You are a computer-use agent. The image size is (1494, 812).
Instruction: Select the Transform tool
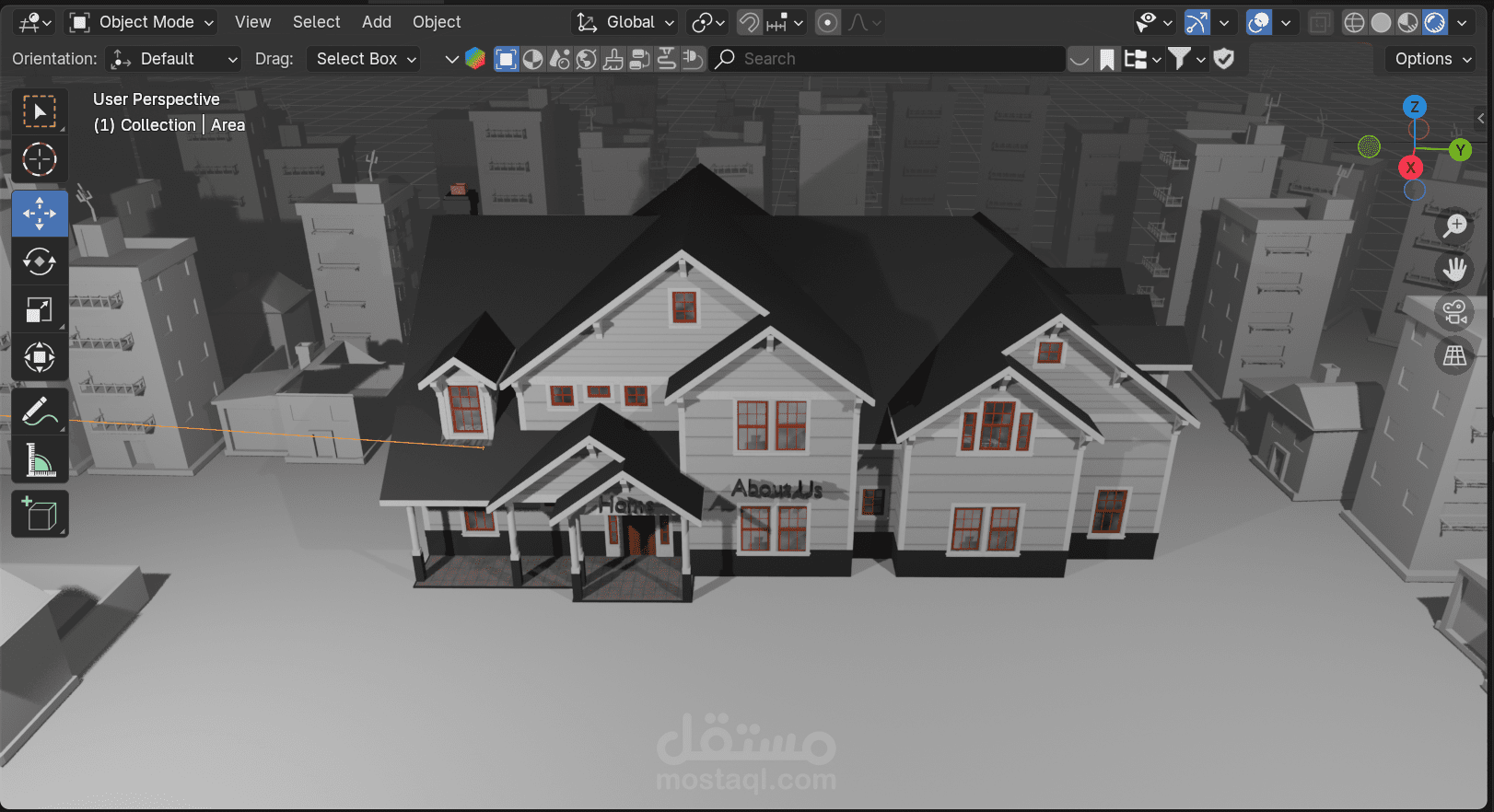[40, 357]
